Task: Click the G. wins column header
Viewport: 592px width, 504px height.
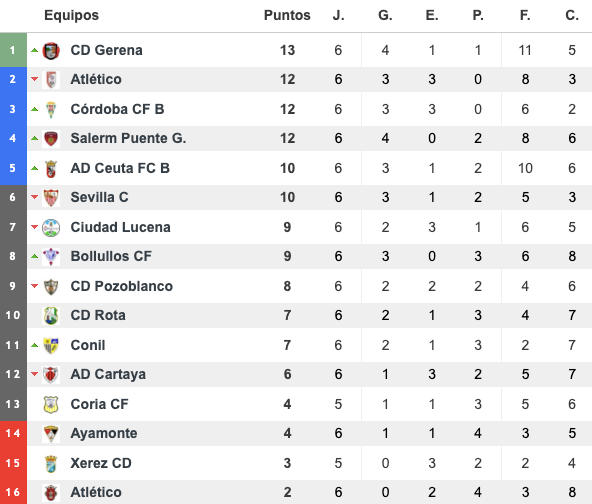Action: tap(385, 15)
